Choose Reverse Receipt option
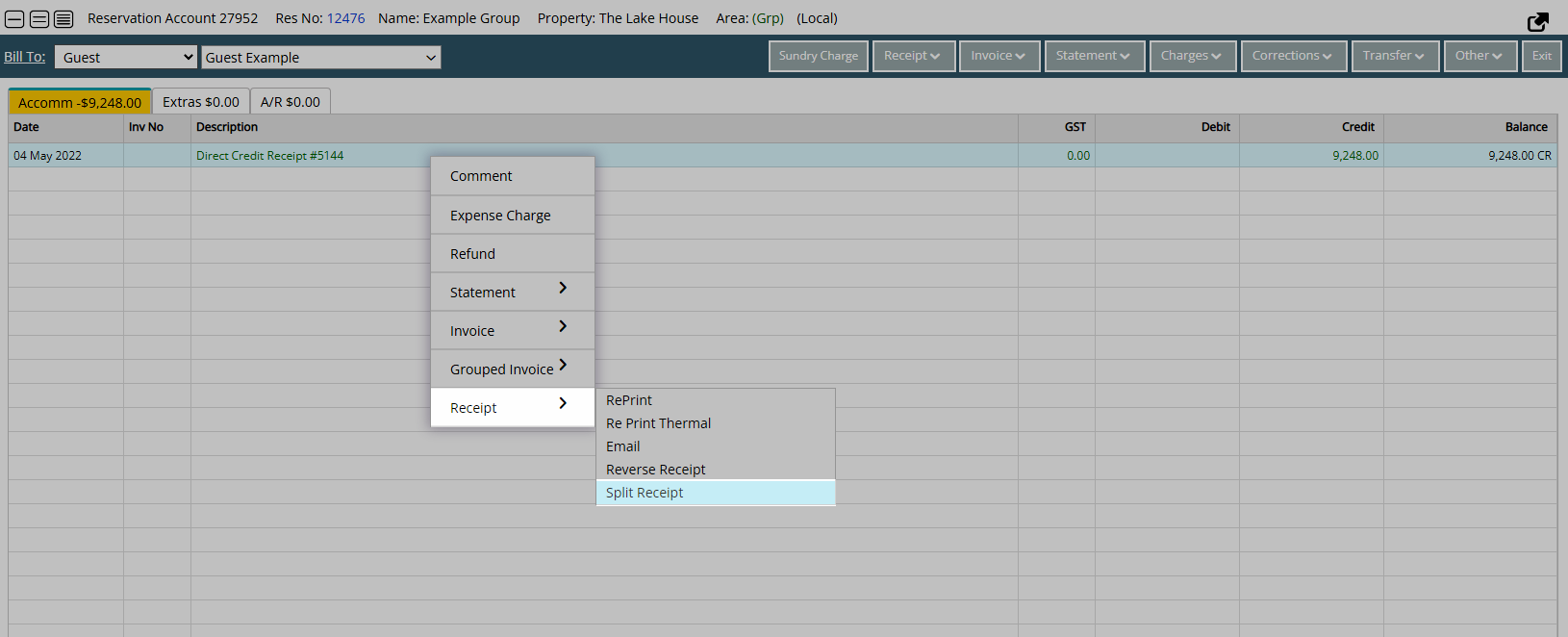Image resolution: width=1568 pixels, height=637 pixels. pyautogui.click(x=716, y=470)
